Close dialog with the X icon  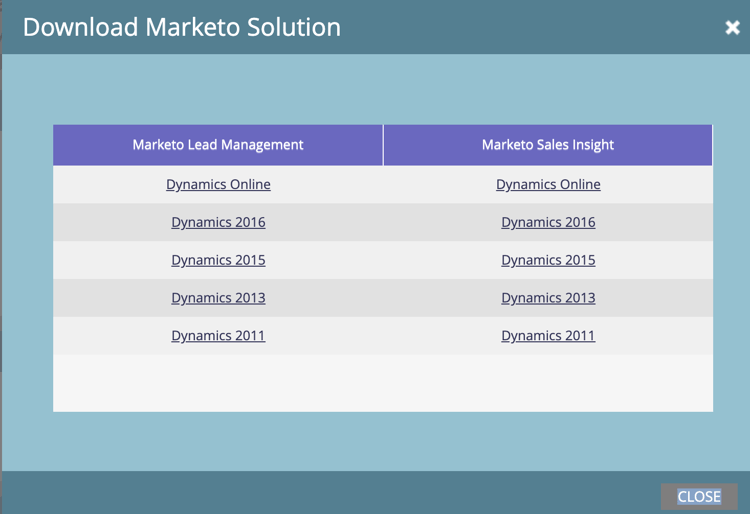tap(732, 27)
